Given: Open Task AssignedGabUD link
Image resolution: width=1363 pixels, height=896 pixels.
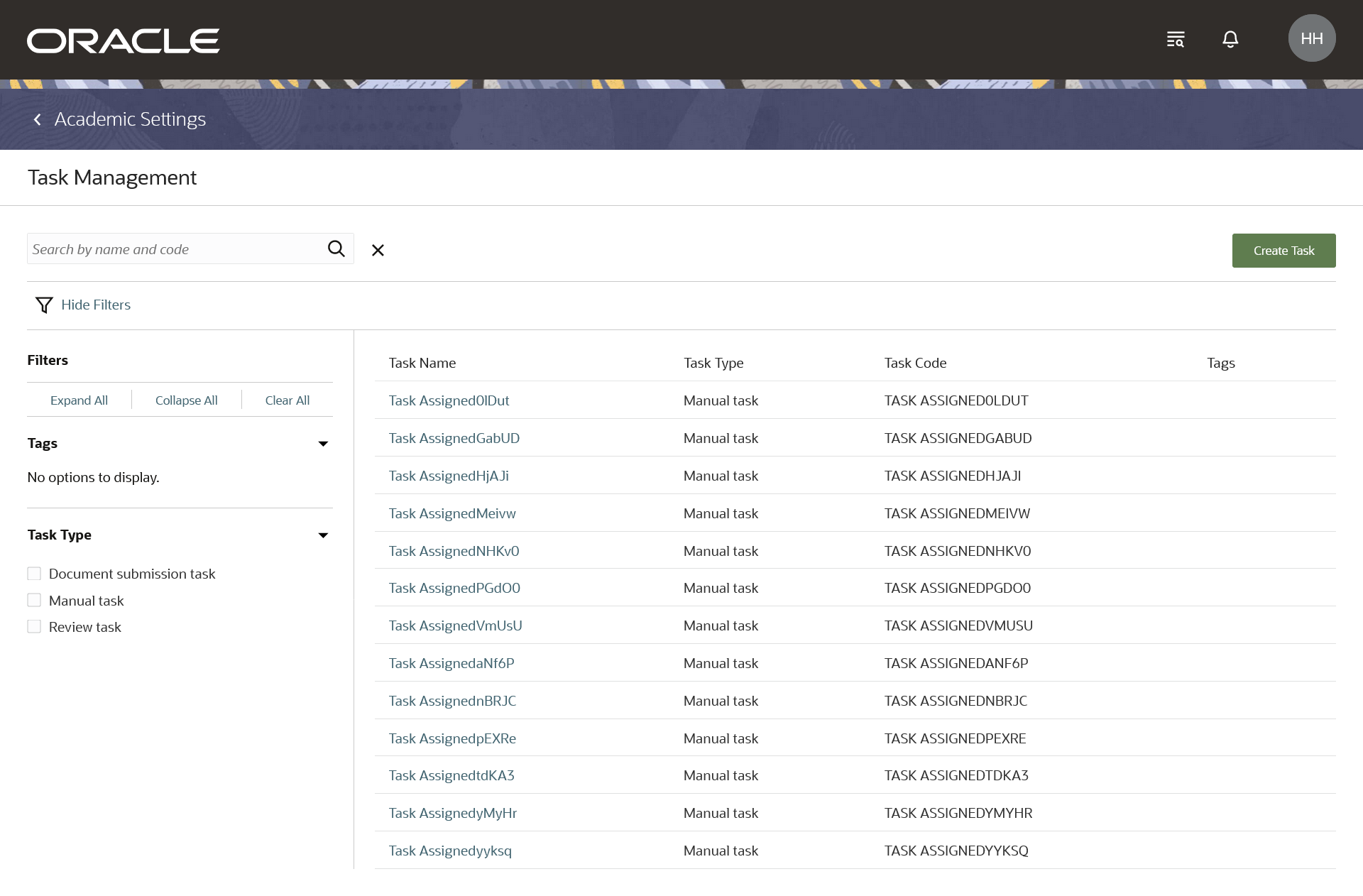Looking at the screenshot, I should [x=454, y=438].
